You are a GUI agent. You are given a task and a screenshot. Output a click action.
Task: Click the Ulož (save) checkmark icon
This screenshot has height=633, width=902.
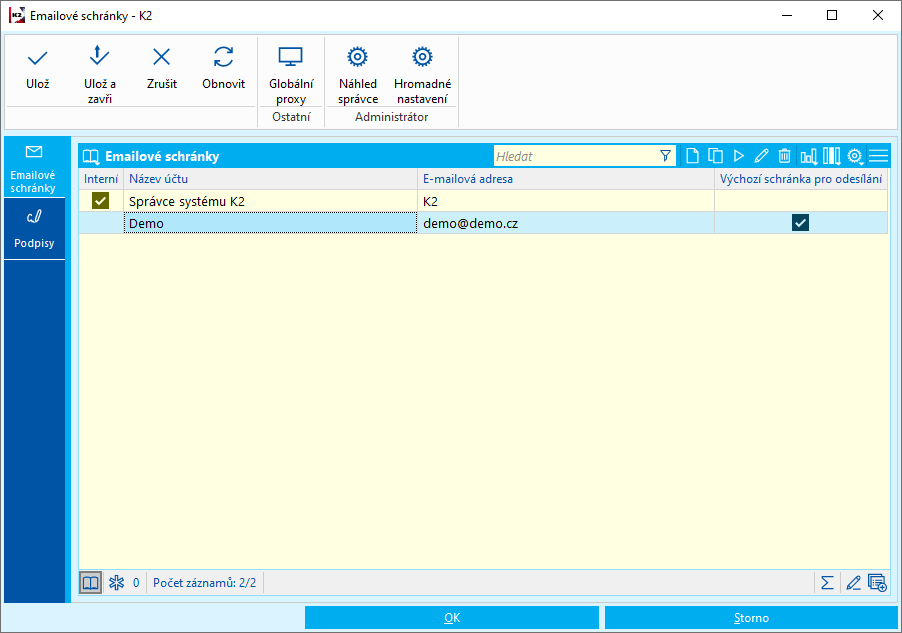[38, 58]
